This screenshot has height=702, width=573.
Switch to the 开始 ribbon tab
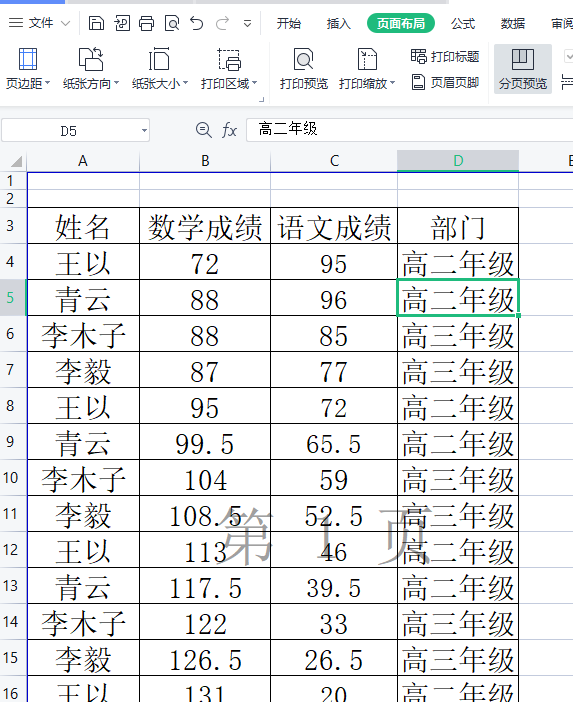pyautogui.click(x=289, y=23)
